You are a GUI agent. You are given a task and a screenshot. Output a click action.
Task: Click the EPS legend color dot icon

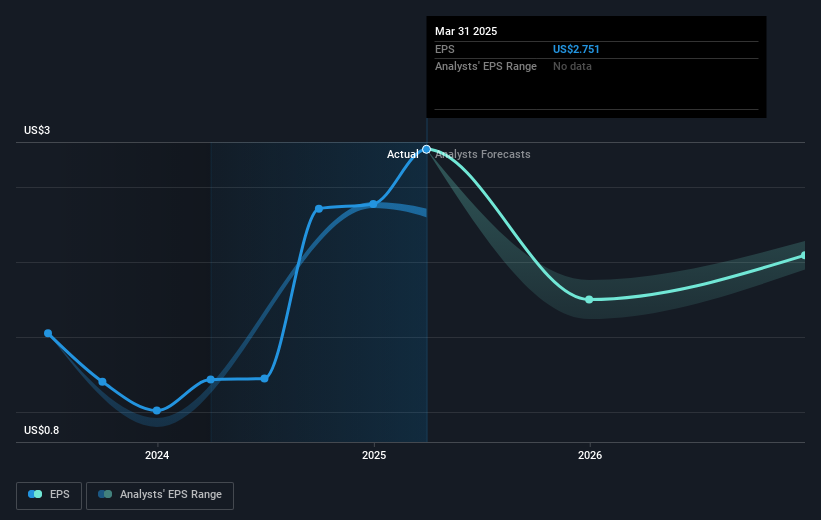coord(35,494)
